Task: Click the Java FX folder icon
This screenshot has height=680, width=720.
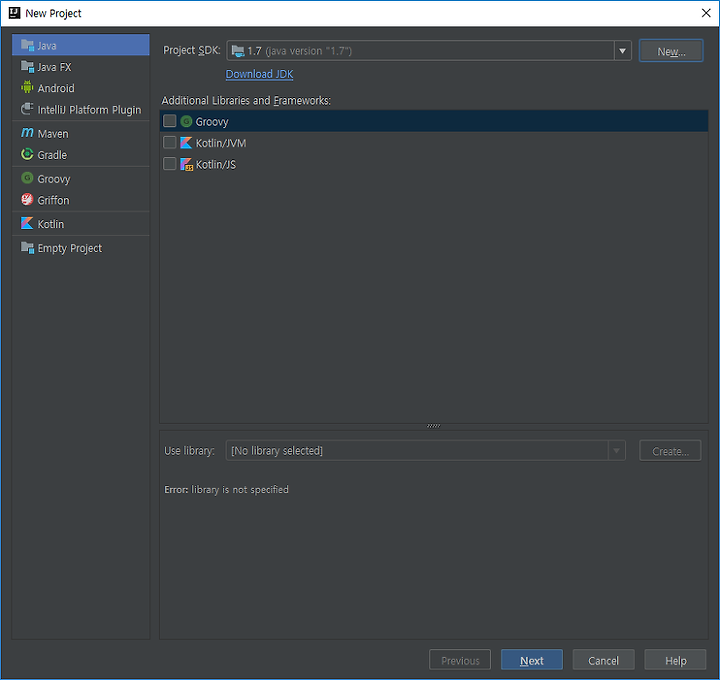Action: coord(27,67)
